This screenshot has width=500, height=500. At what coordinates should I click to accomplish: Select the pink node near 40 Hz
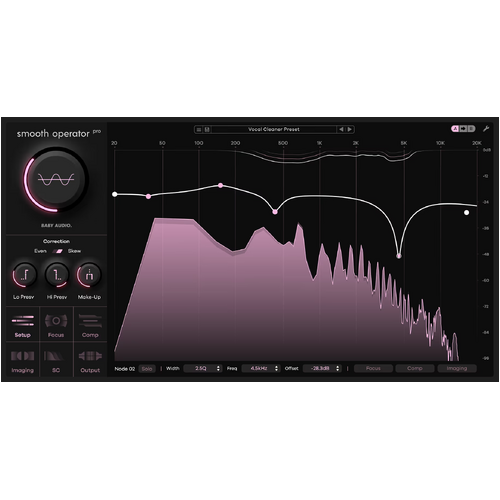pos(149,196)
